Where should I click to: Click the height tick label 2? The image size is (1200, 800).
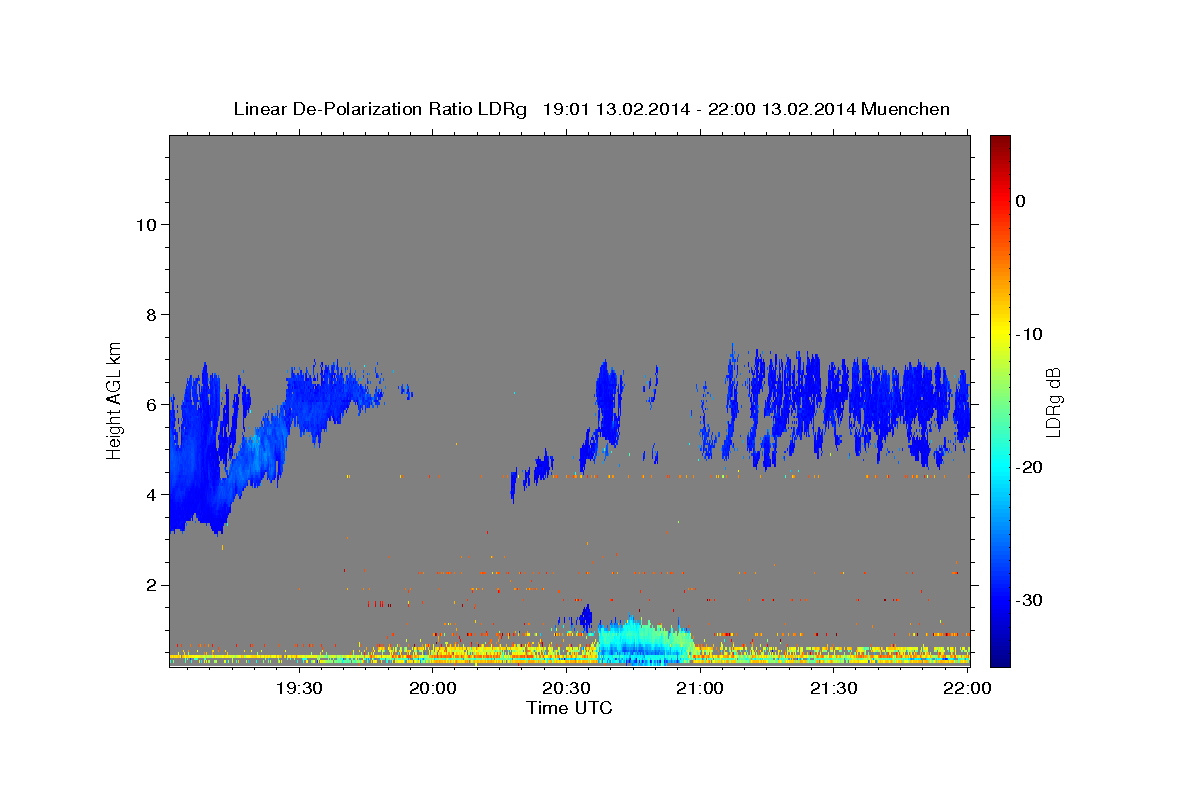(152, 584)
